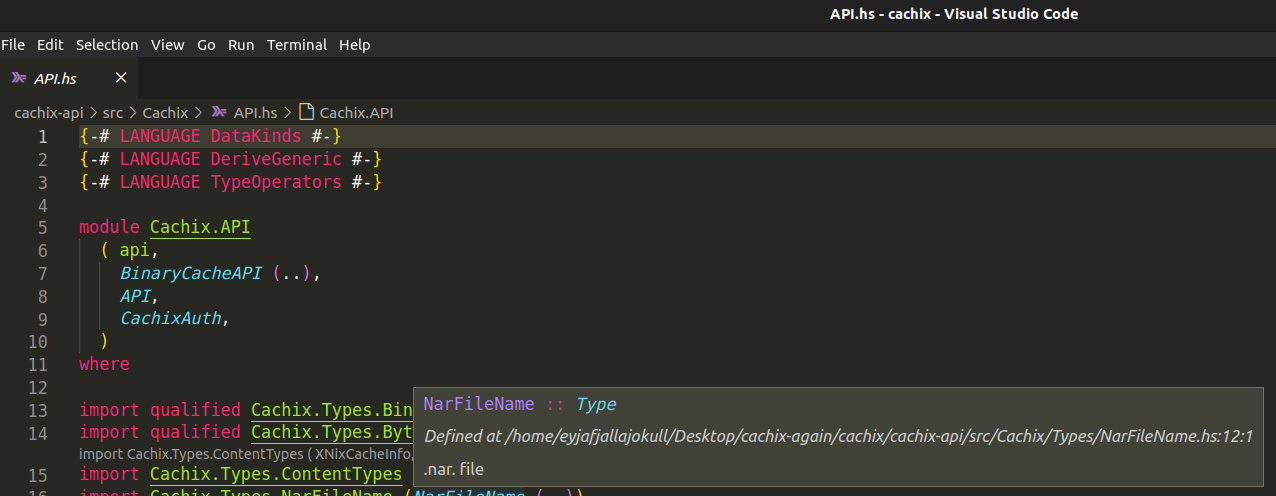
Task: Click line number 9 in gutter
Action: (42, 319)
